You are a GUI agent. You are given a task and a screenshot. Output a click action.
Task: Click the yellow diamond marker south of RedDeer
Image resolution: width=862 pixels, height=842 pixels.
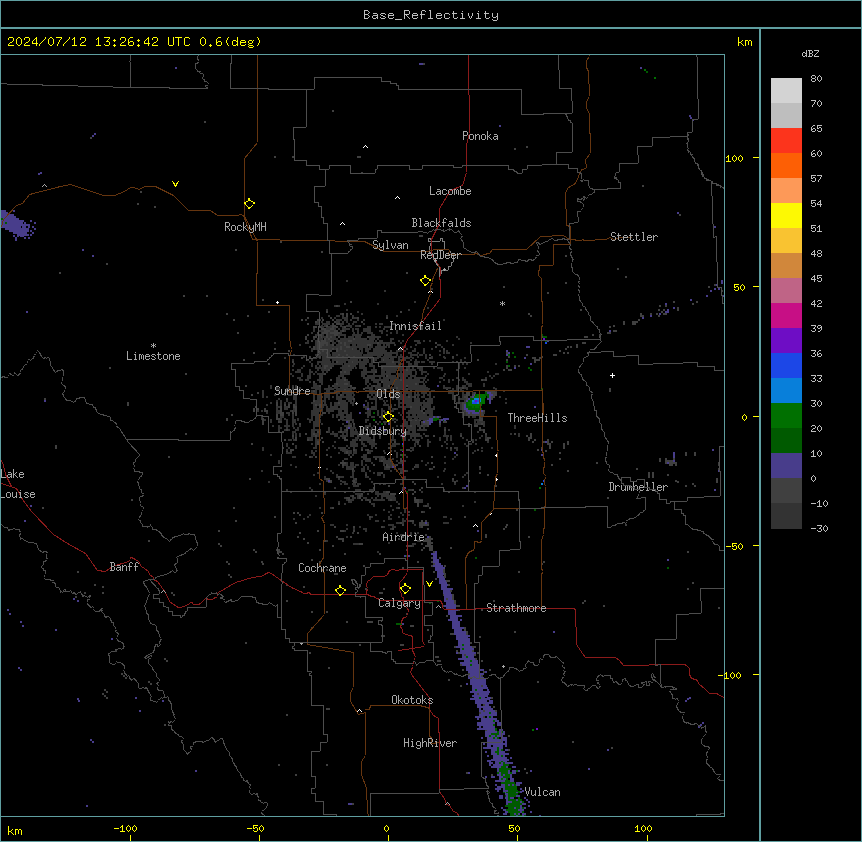pos(425,281)
